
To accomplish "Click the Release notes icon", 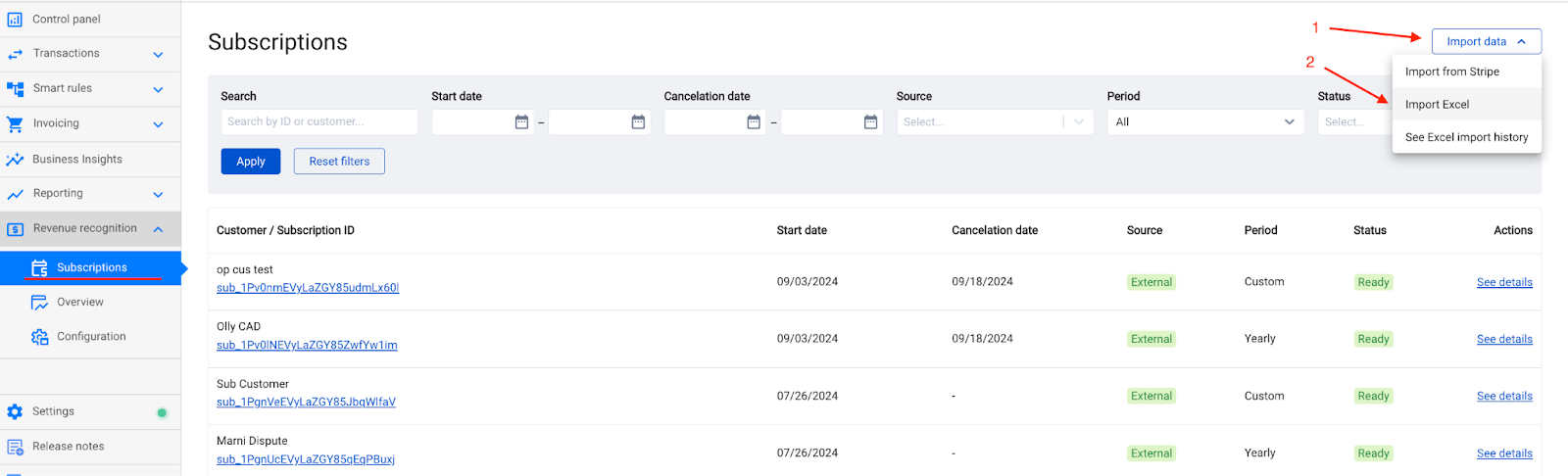I will click(15, 447).
